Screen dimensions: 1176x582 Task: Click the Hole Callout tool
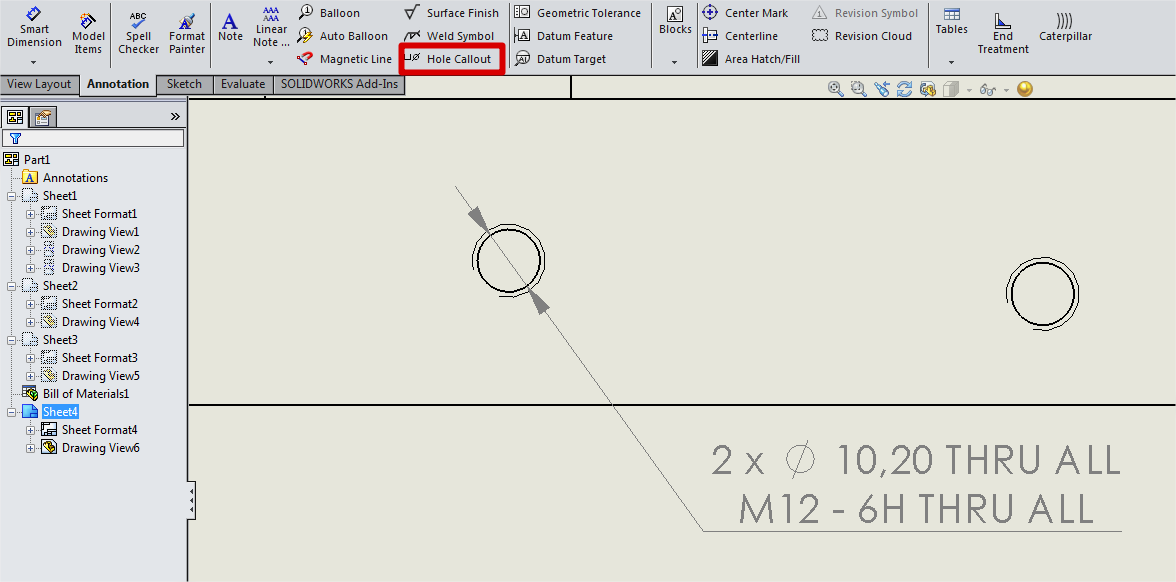click(450, 59)
